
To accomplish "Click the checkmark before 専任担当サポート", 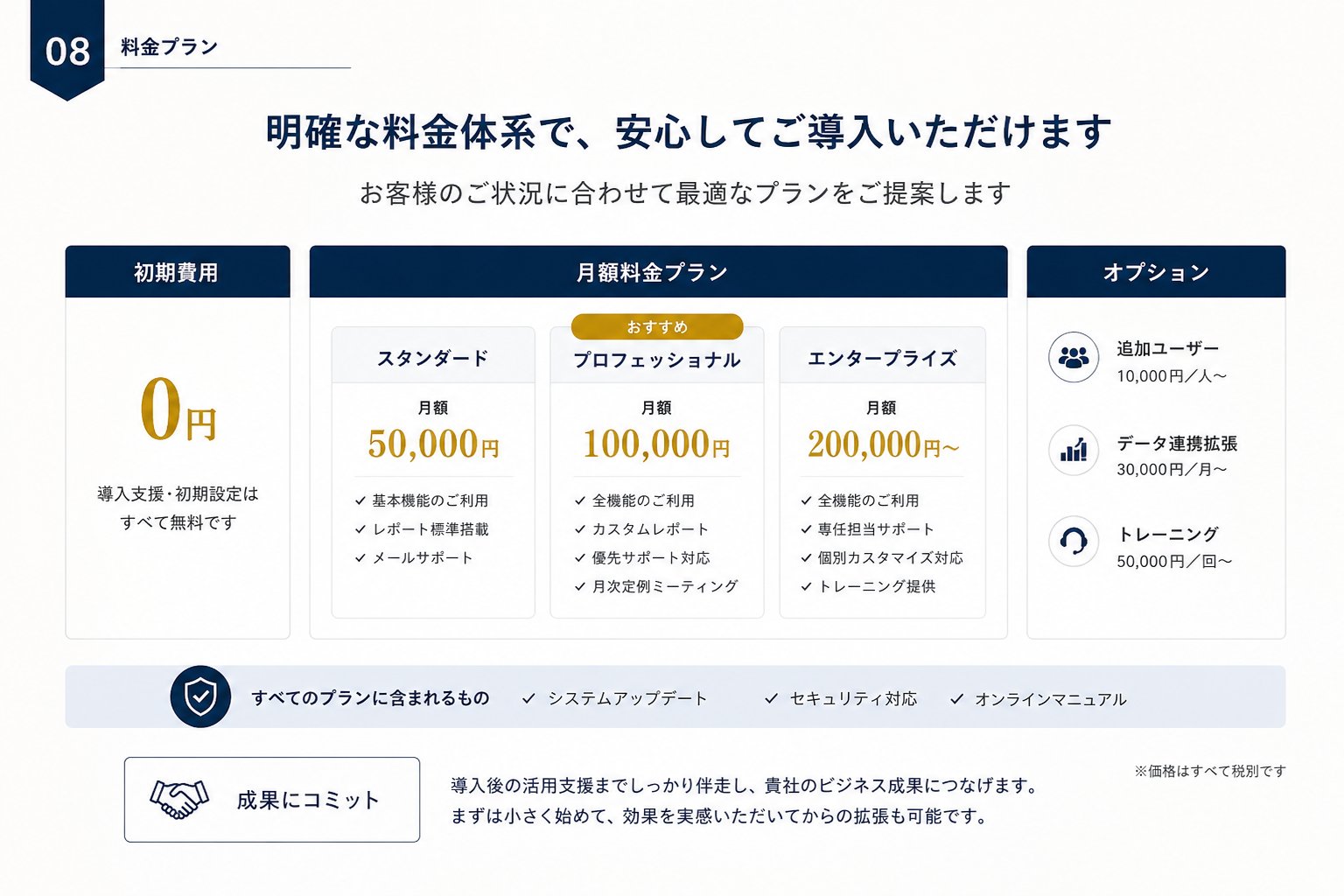I will pyautogui.click(x=806, y=529).
